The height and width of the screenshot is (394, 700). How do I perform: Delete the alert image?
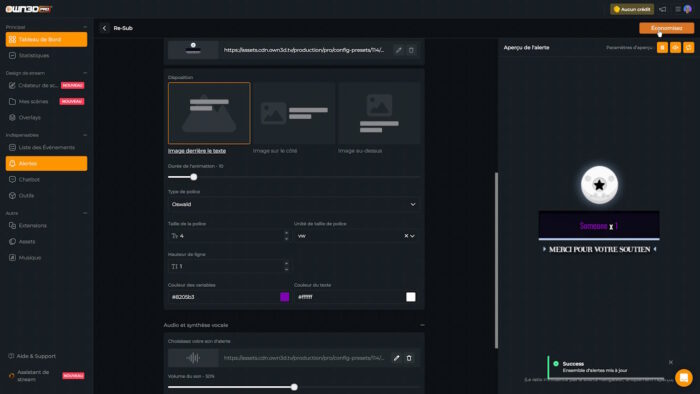click(411, 50)
